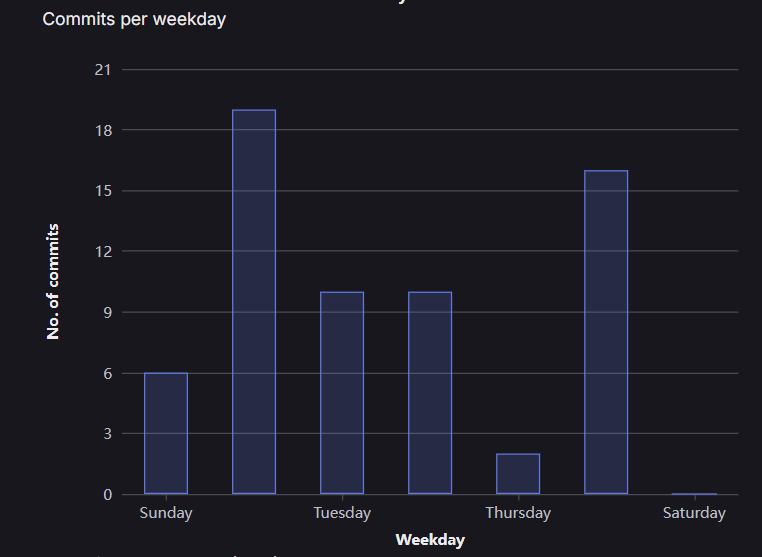This screenshot has height=557, width=762.
Task: Select the 9 y-axis tick label
Action: coord(107,312)
